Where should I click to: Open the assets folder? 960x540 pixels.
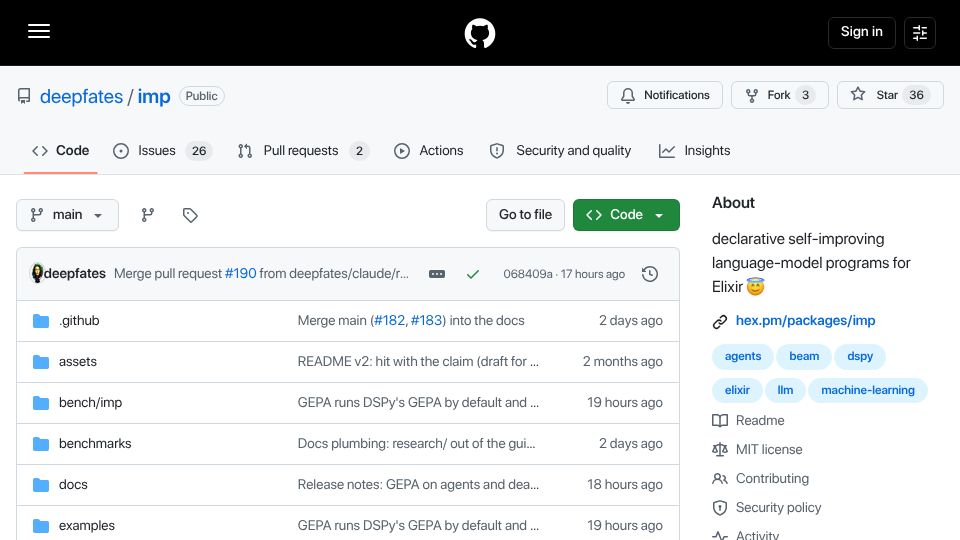coord(78,362)
